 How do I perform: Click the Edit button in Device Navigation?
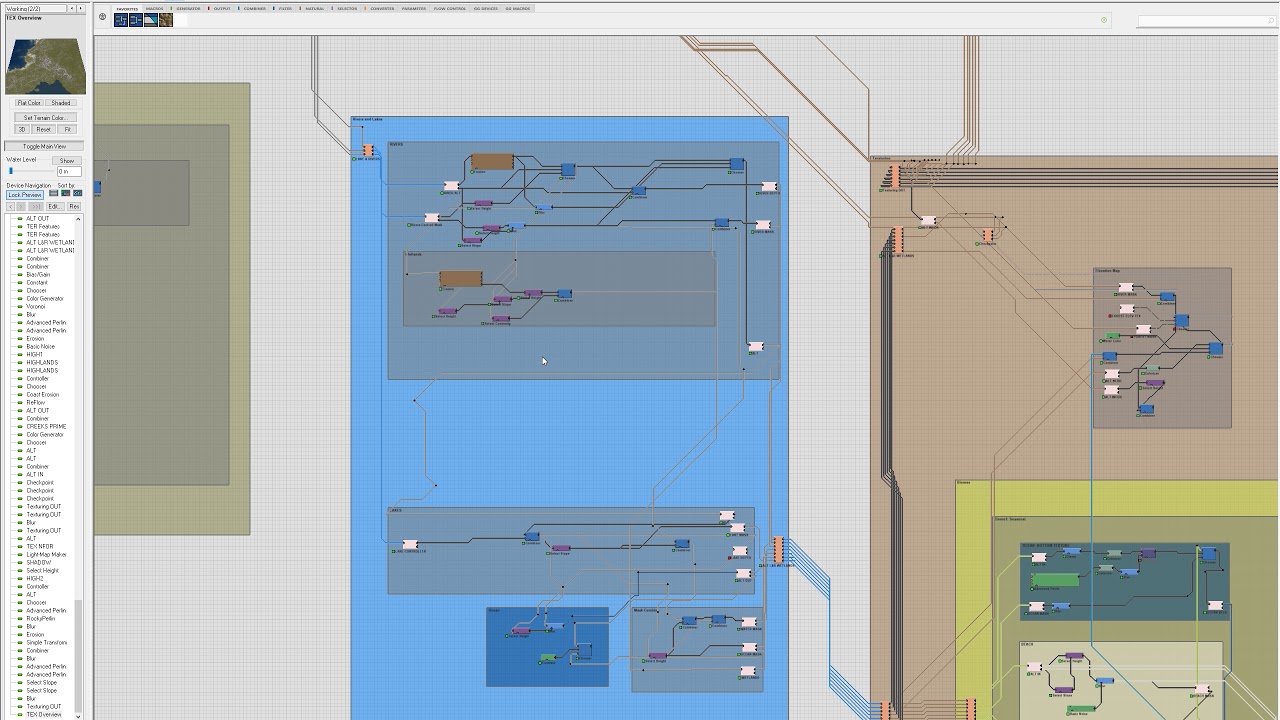point(54,207)
